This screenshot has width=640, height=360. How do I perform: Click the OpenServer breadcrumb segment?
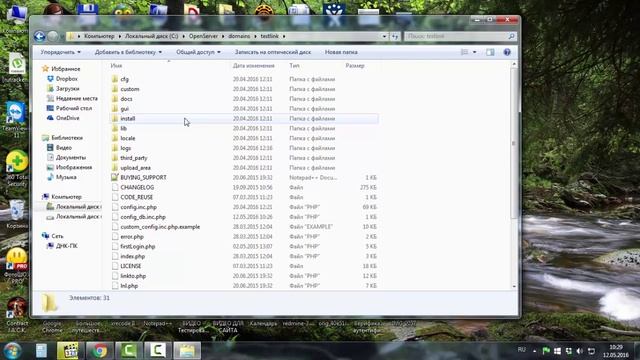pos(203,36)
